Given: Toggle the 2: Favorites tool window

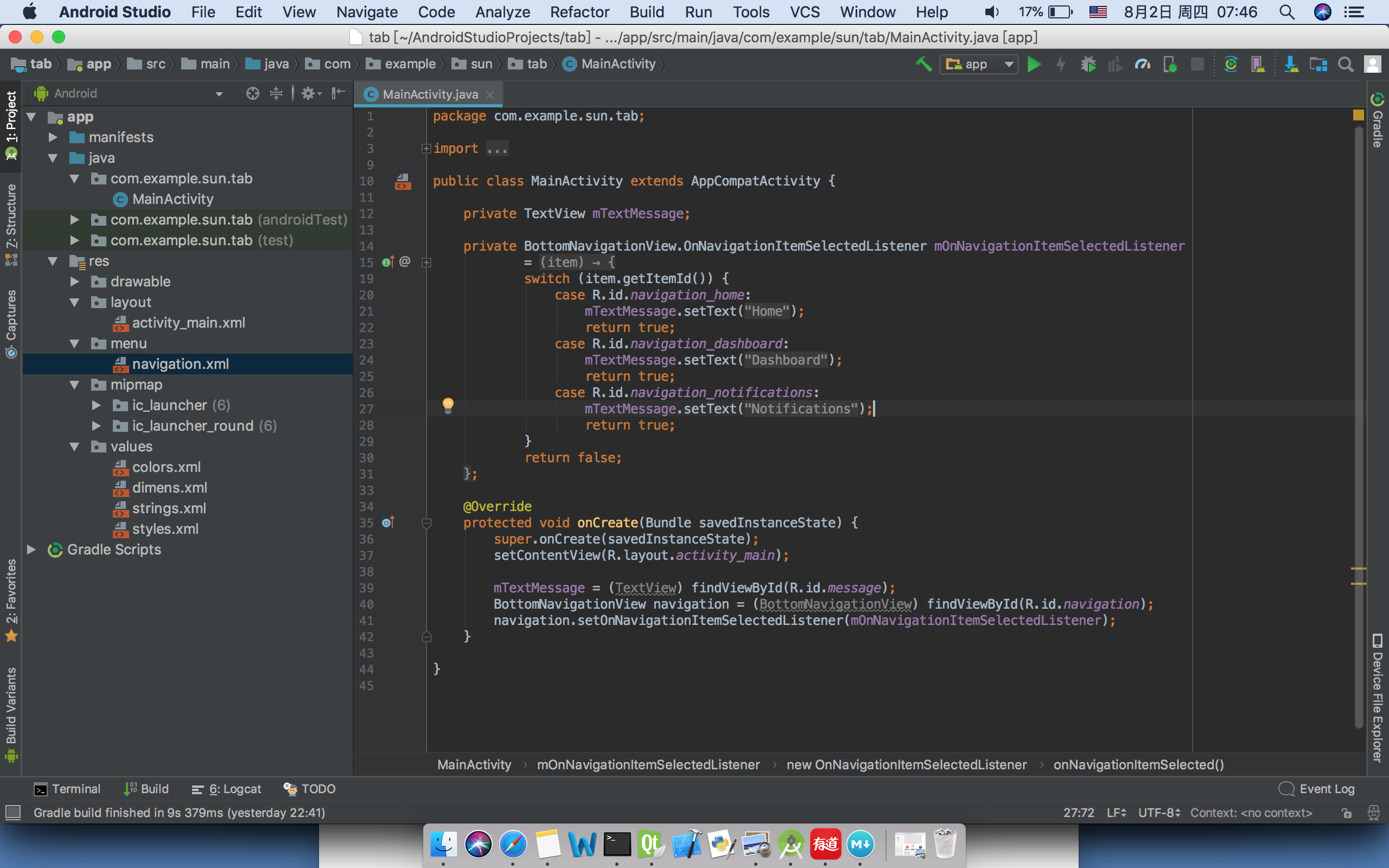Looking at the screenshot, I should (11, 600).
